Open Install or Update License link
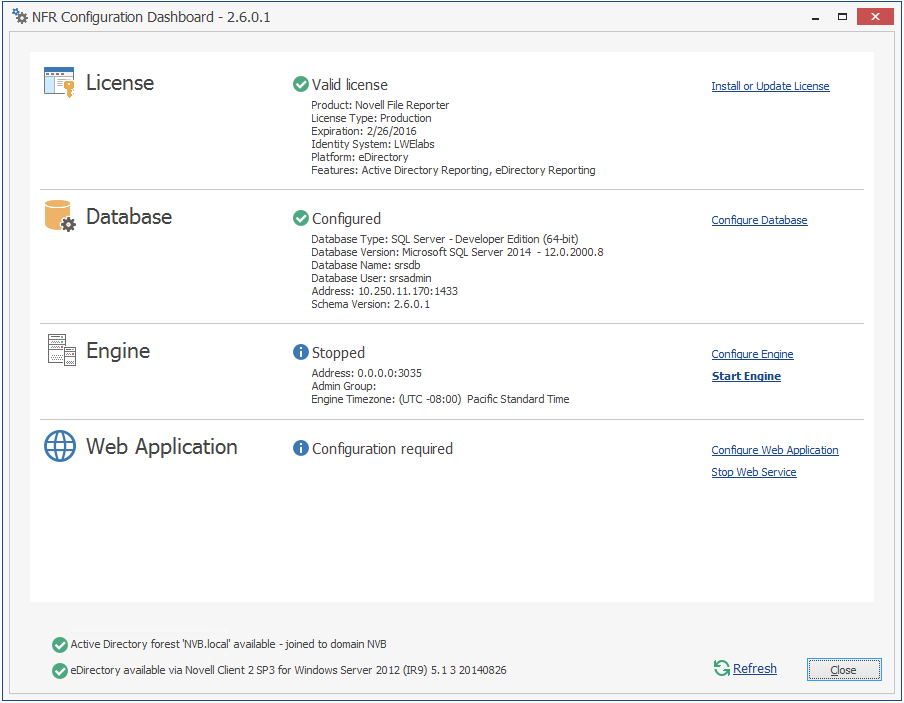The image size is (904, 703). [770, 86]
